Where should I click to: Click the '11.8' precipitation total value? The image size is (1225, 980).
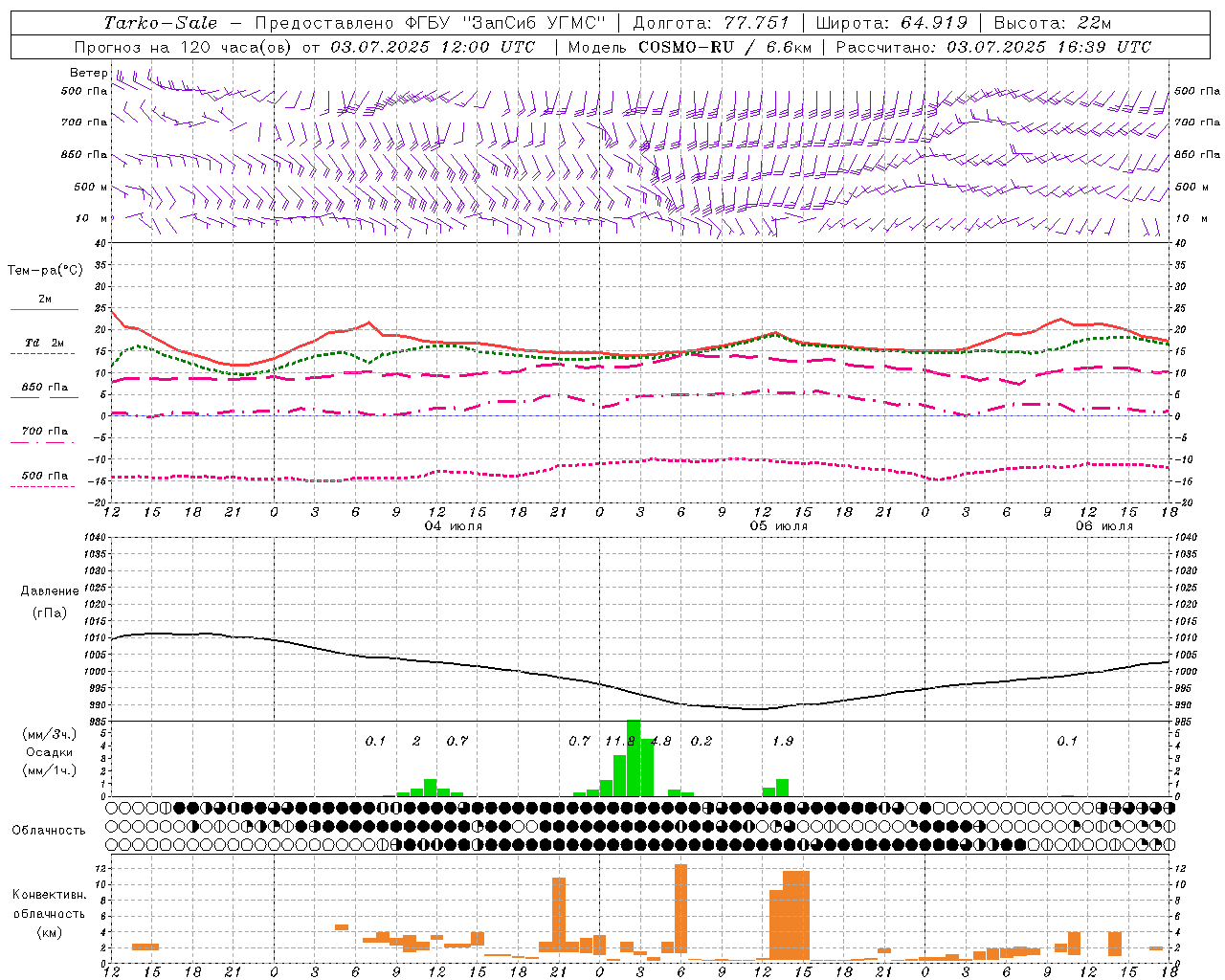tap(620, 741)
